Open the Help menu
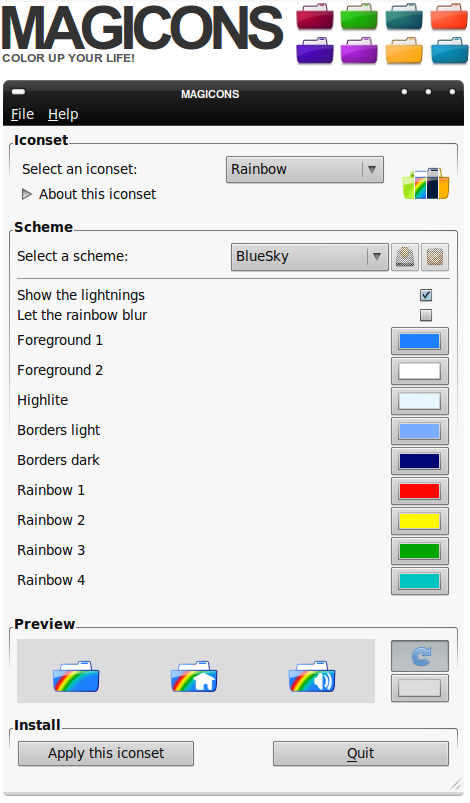The height and width of the screenshot is (803, 470). pyautogui.click(x=63, y=114)
